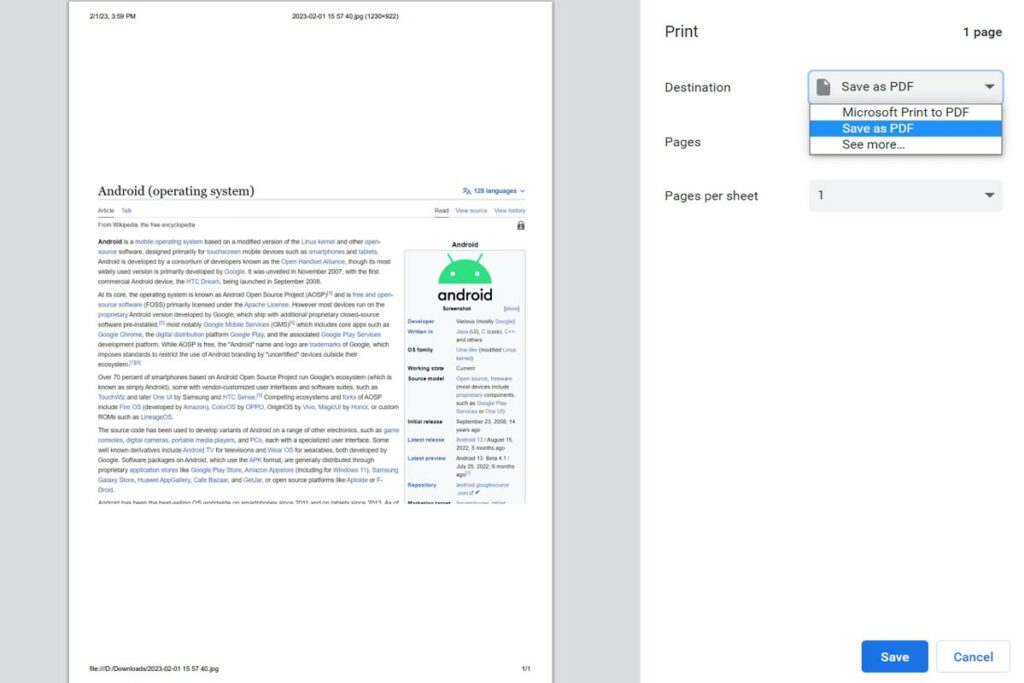Image resolution: width=1024 pixels, height=683 pixels.
Task: Click the page preview lock icon
Action: [520, 225]
